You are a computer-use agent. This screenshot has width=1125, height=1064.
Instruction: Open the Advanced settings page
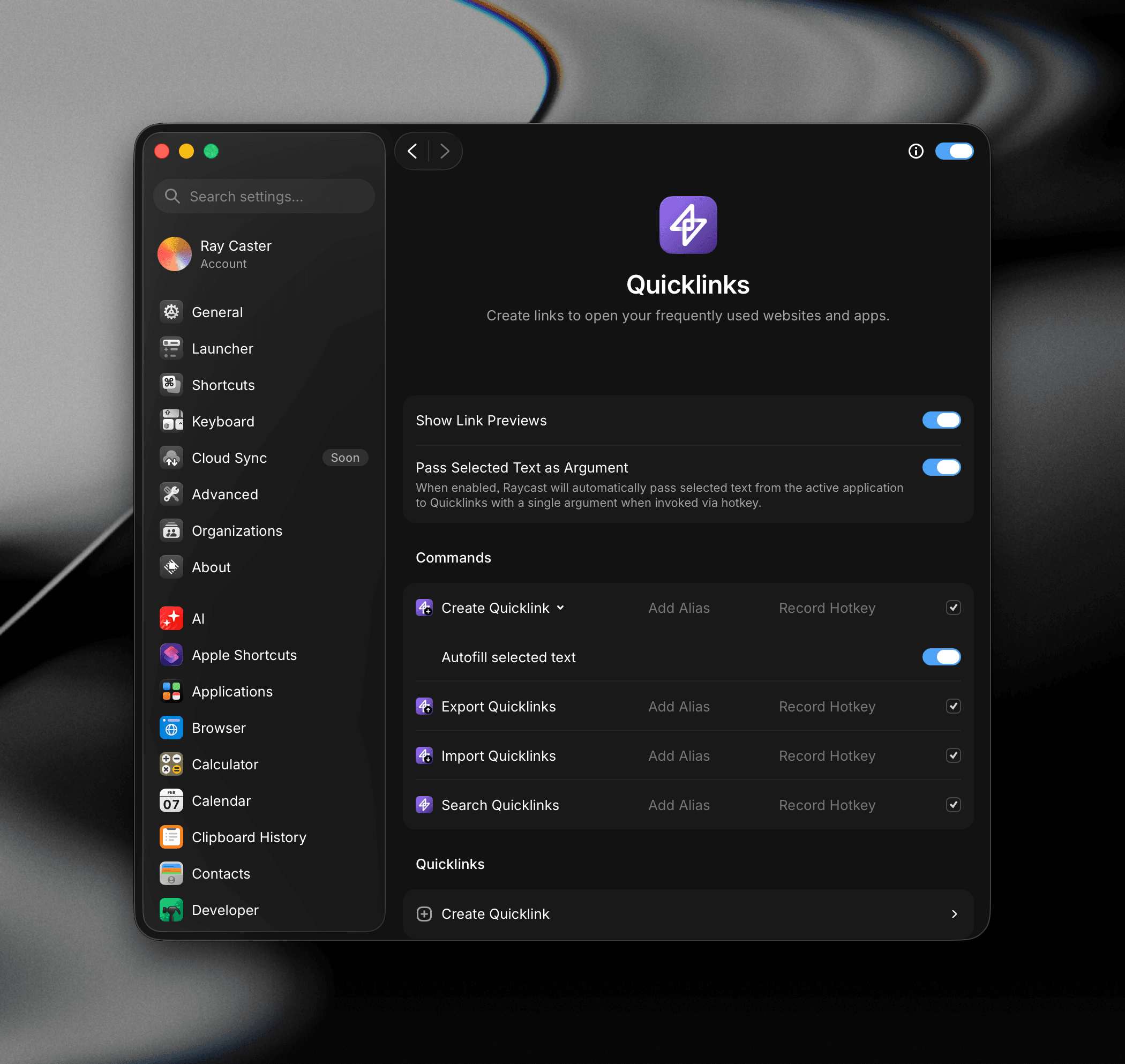(264, 494)
